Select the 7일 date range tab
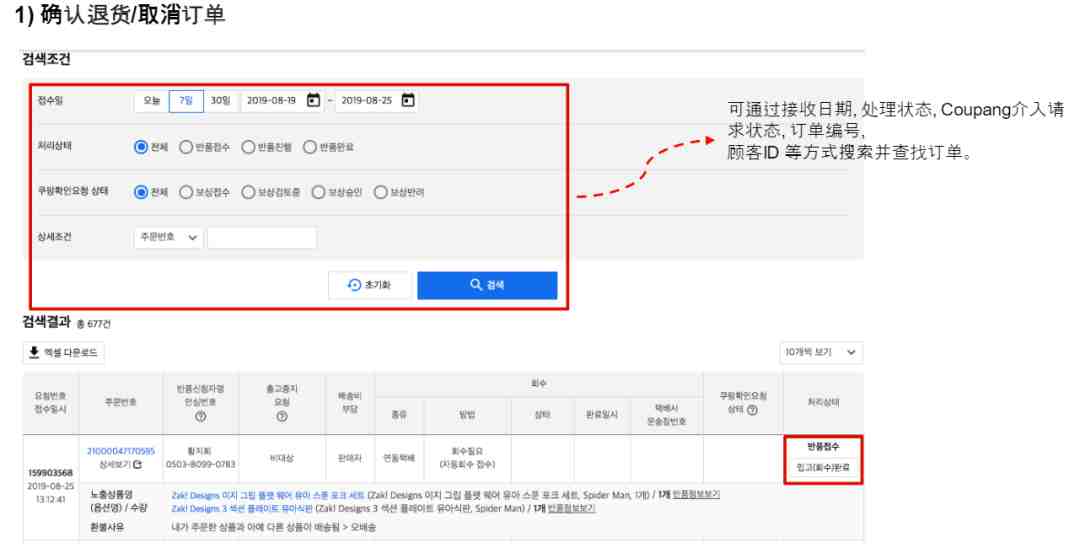Image resolution: width=1080 pixels, height=548 pixels. (186, 101)
